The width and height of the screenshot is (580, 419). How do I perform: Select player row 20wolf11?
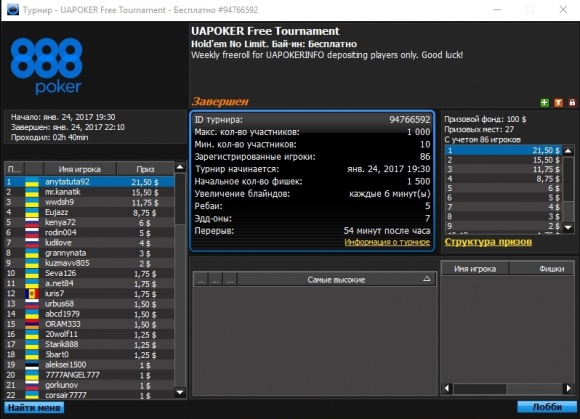pyautogui.click(x=89, y=334)
